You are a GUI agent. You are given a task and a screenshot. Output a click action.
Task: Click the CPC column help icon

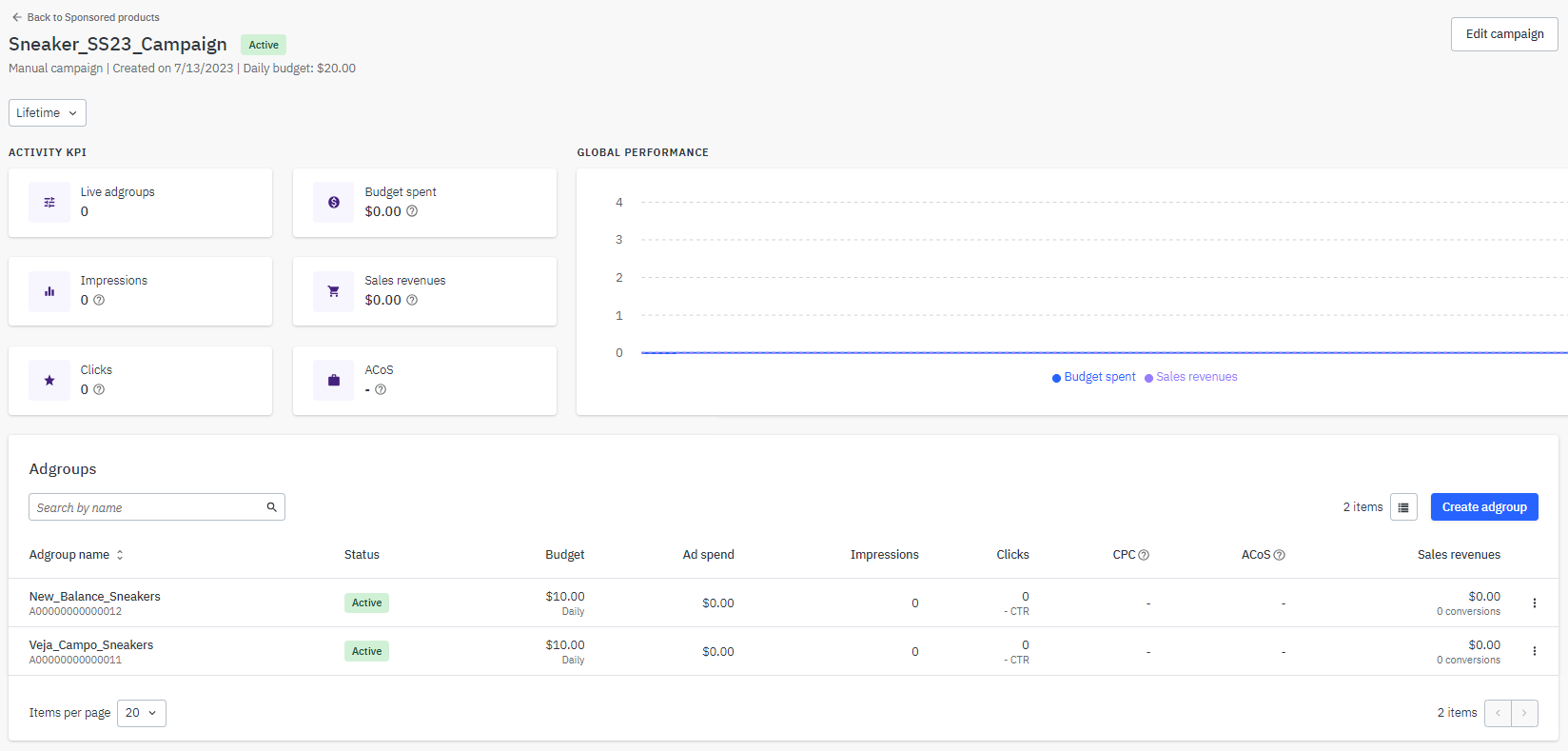tap(1144, 555)
